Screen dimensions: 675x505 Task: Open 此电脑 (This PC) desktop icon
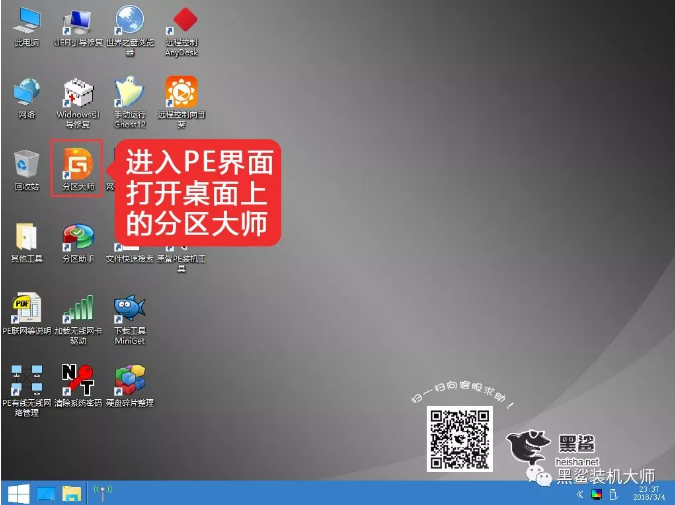[x=27, y=21]
